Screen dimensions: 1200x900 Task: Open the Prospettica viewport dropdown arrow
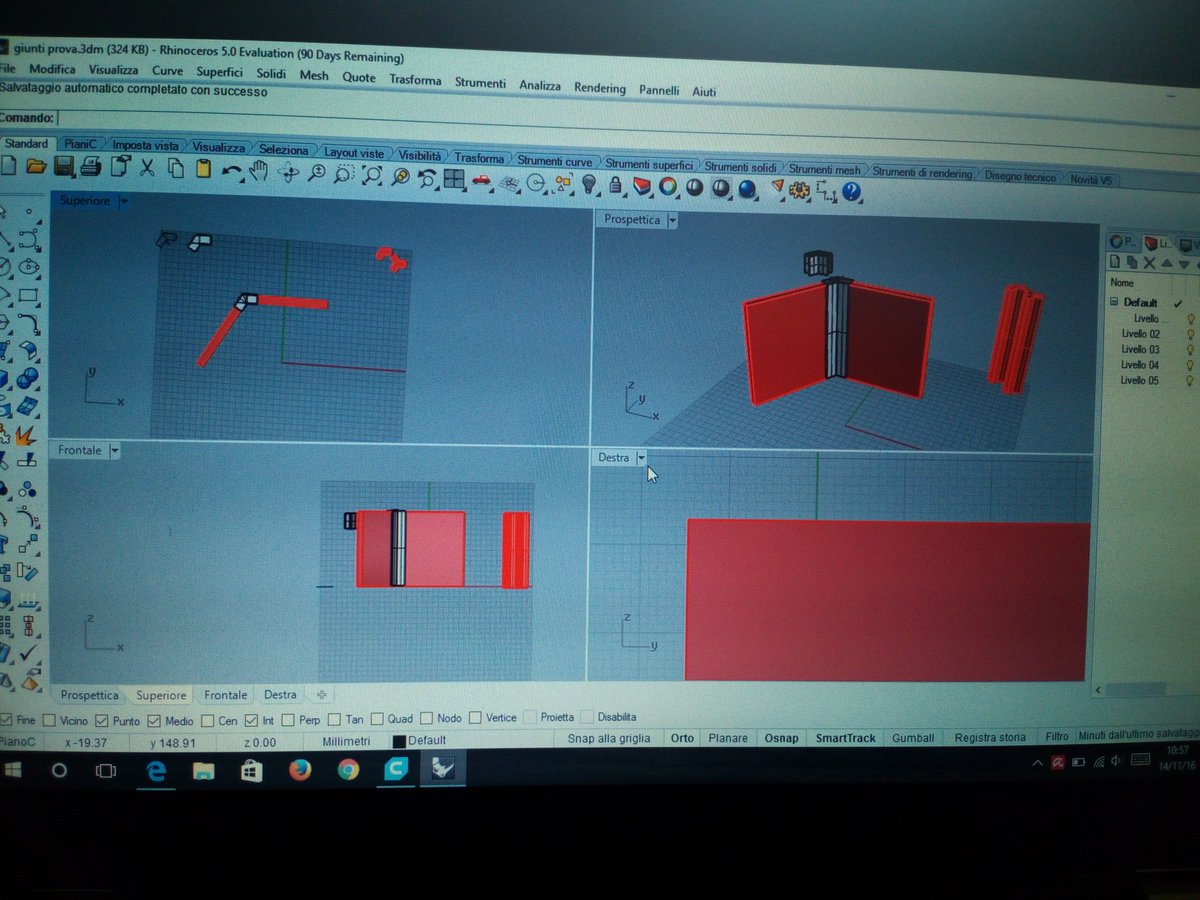click(672, 219)
